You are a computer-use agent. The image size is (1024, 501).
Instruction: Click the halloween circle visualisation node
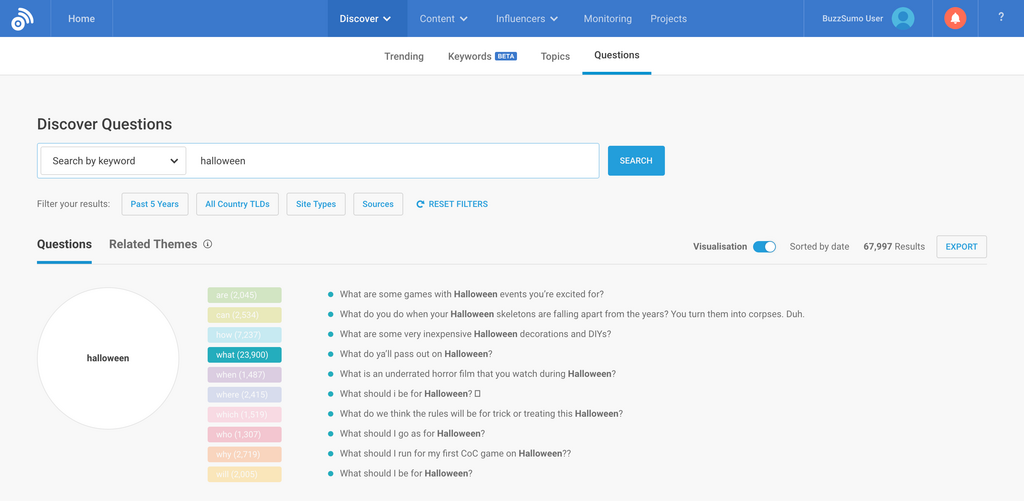point(108,358)
